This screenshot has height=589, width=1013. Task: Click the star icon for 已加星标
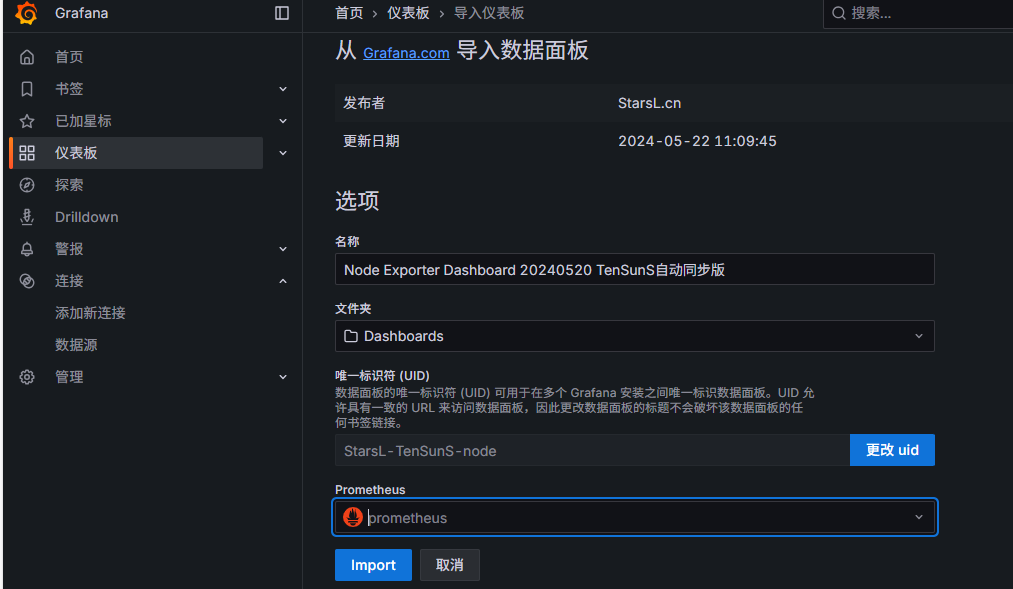27,121
